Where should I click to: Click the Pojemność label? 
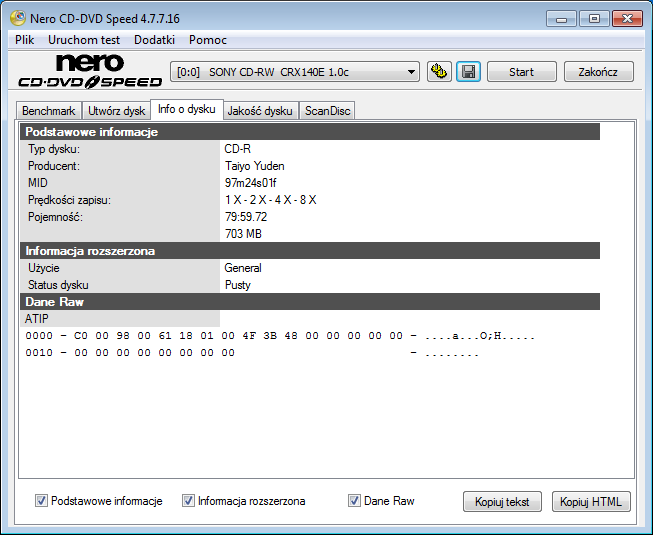55,217
